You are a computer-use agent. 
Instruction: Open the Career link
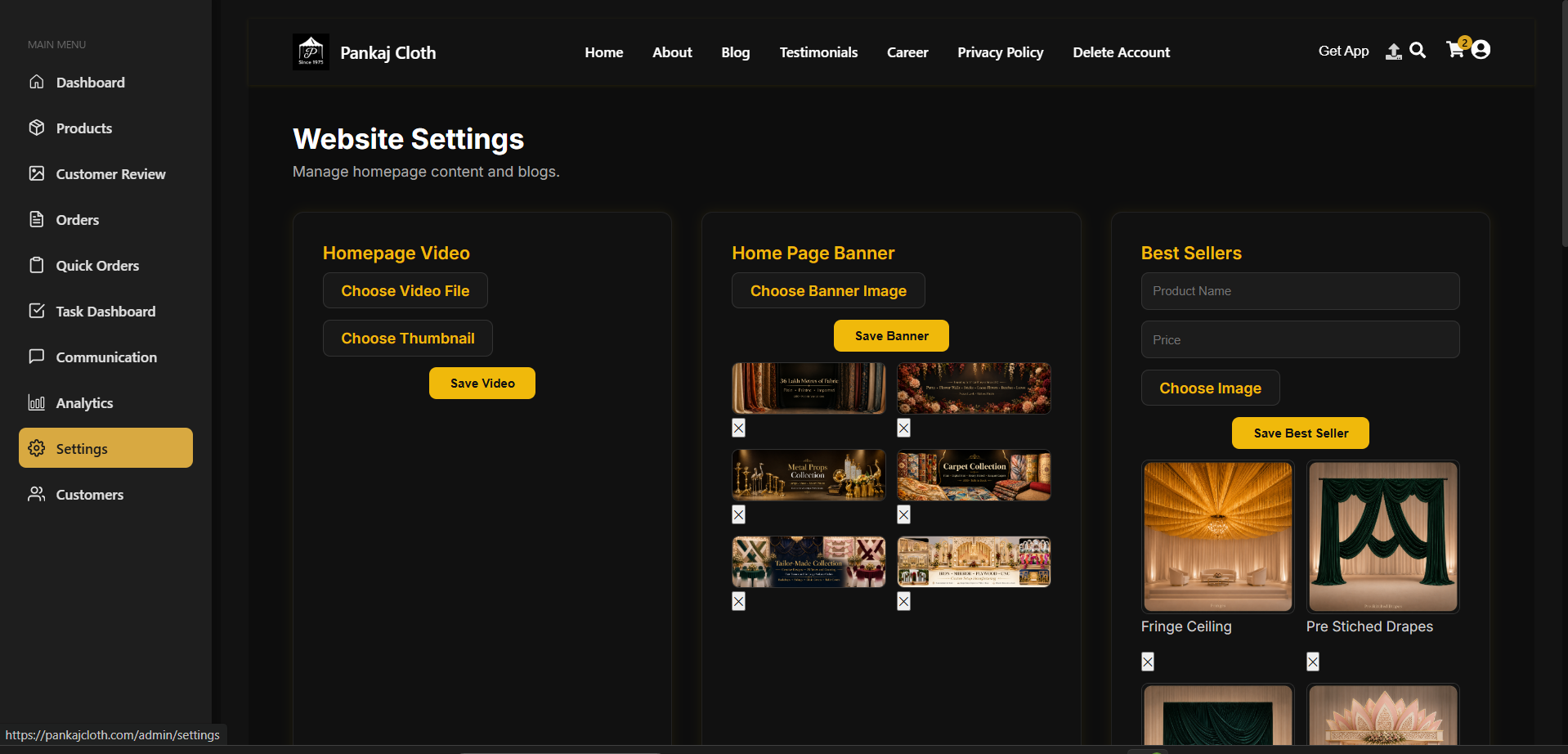pyautogui.click(x=907, y=52)
